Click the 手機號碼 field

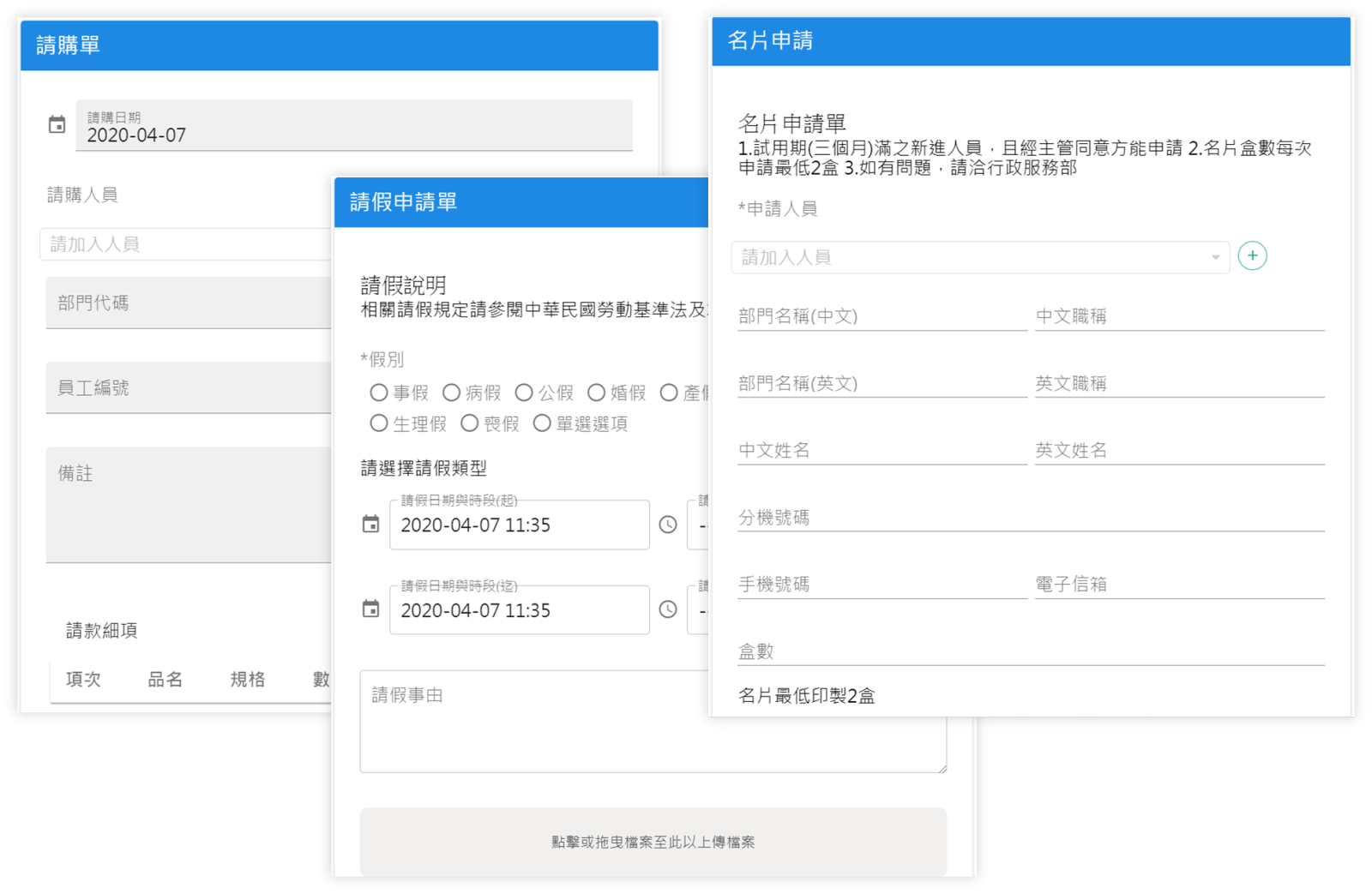click(882, 584)
